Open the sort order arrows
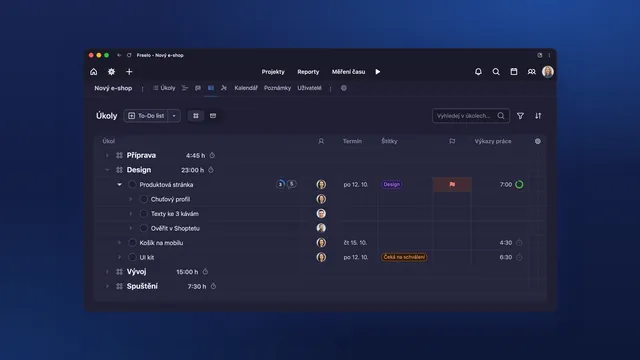The height and width of the screenshot is (360, 640). (538, 116)
